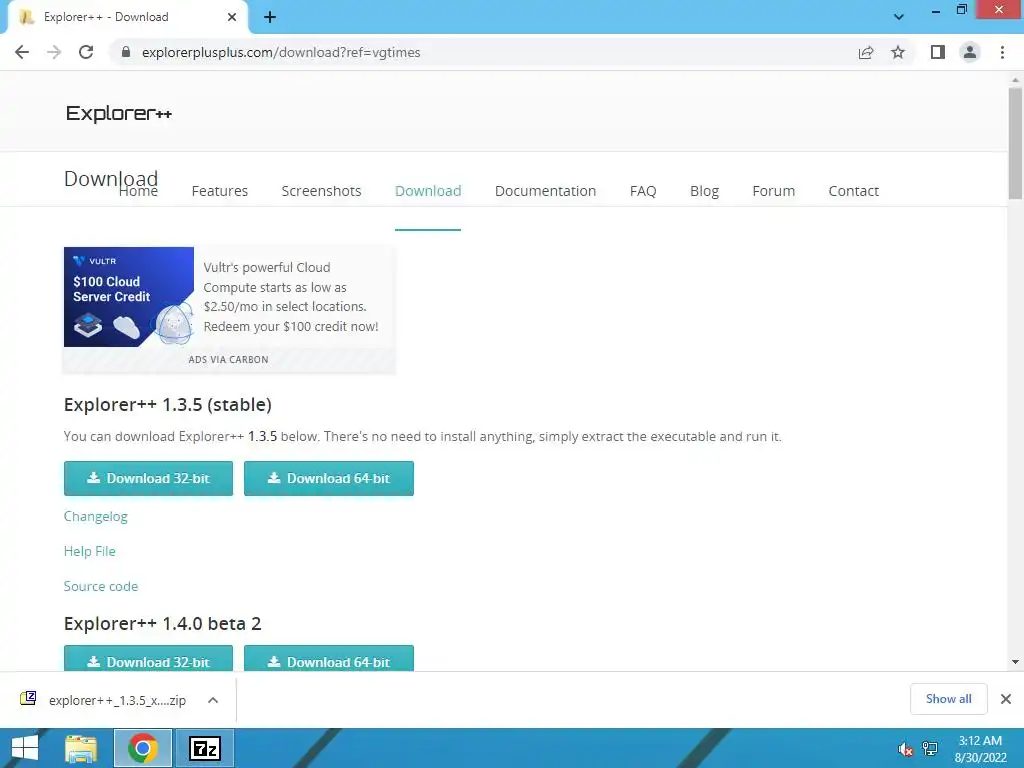This screenshot has width=1024, height=768.
Task: Open the Changelog link
Action: [95, 516]
